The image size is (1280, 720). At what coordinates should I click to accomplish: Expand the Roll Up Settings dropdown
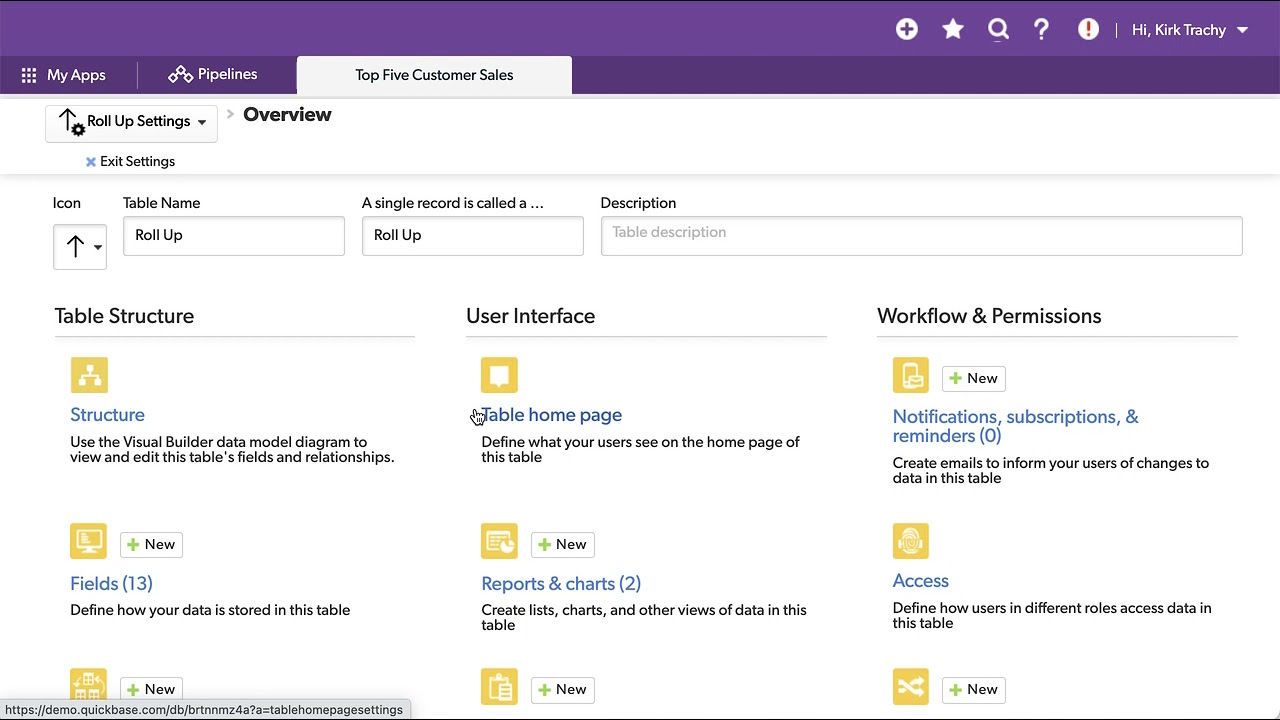pos(132,122)
